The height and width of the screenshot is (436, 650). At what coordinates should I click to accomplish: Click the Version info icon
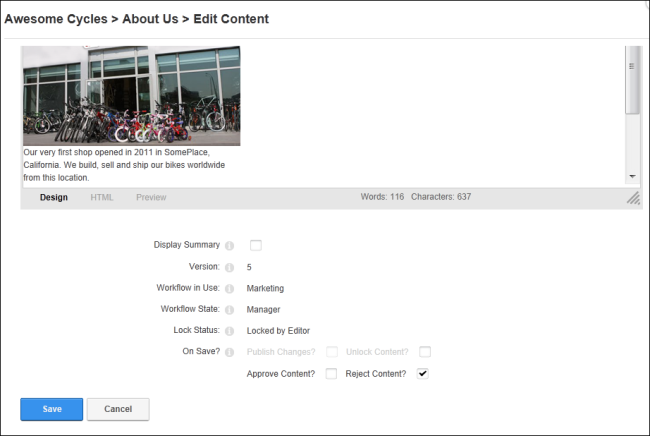click(x=229, y=267)
